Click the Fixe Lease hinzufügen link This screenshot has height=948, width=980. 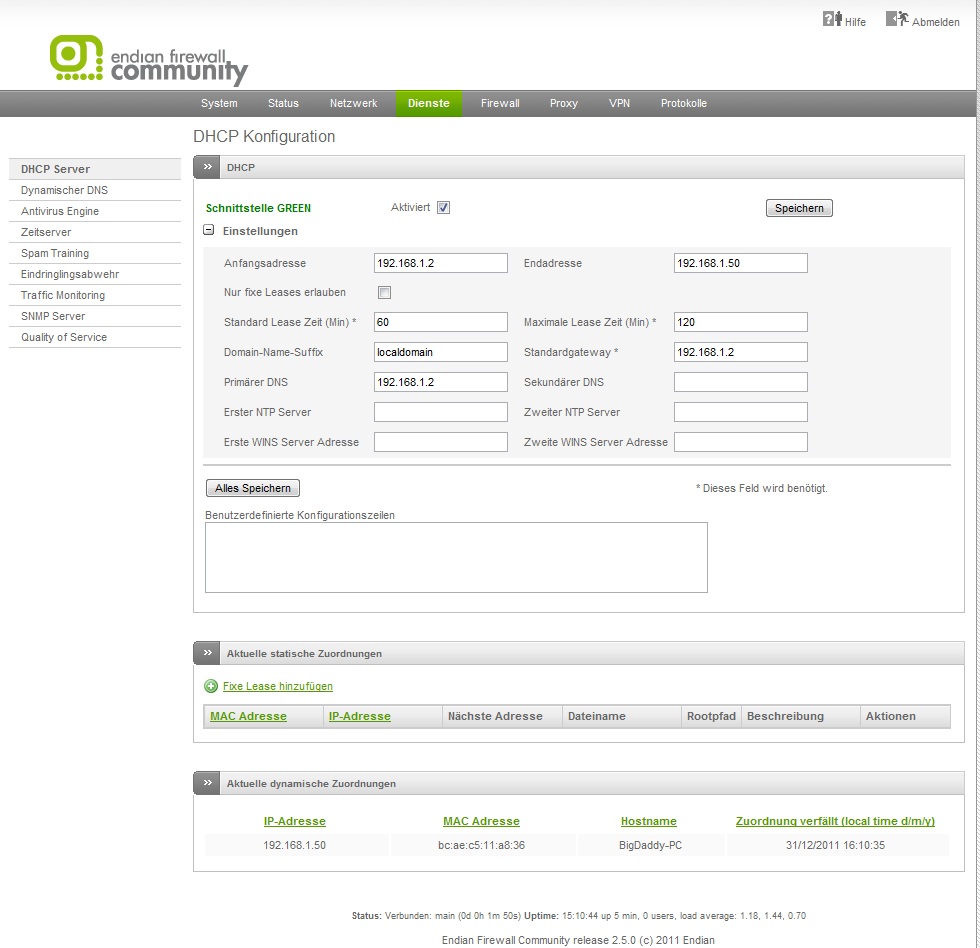point(277,686)
